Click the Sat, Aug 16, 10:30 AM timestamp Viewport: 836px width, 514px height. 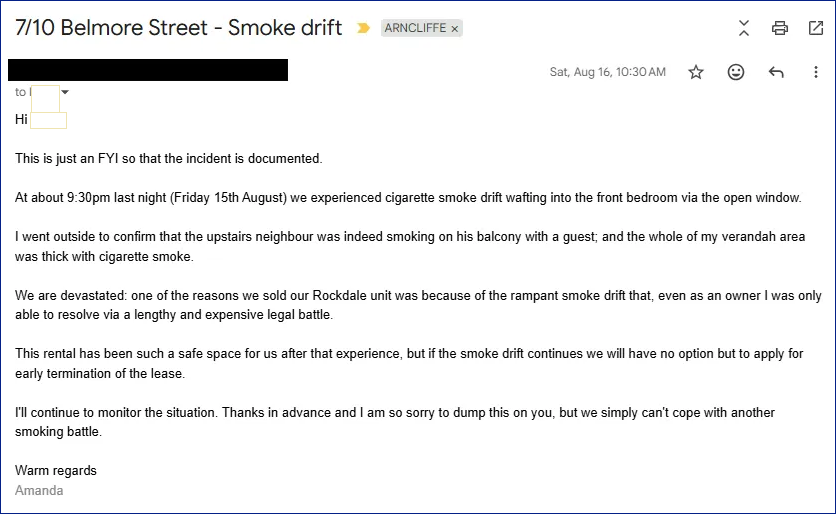tap(608, 72)
